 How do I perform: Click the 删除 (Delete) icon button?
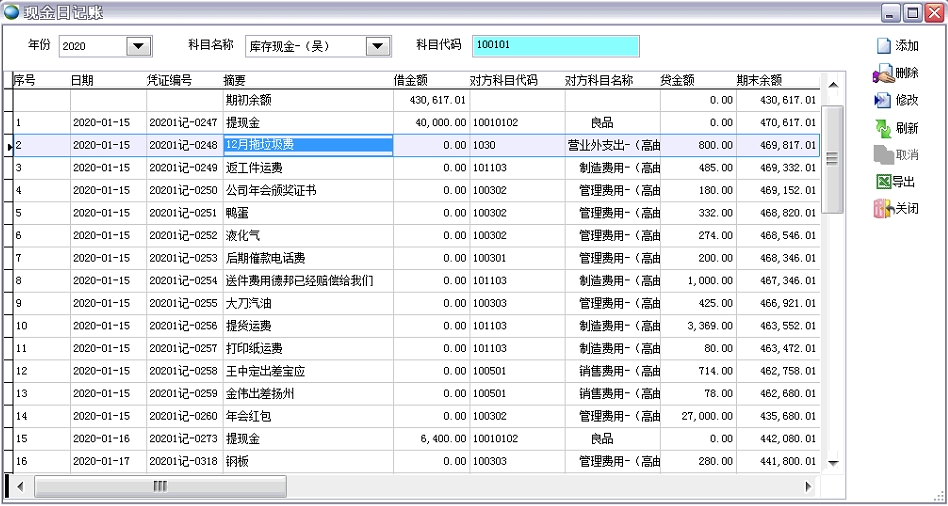click(x=884, y=73)
